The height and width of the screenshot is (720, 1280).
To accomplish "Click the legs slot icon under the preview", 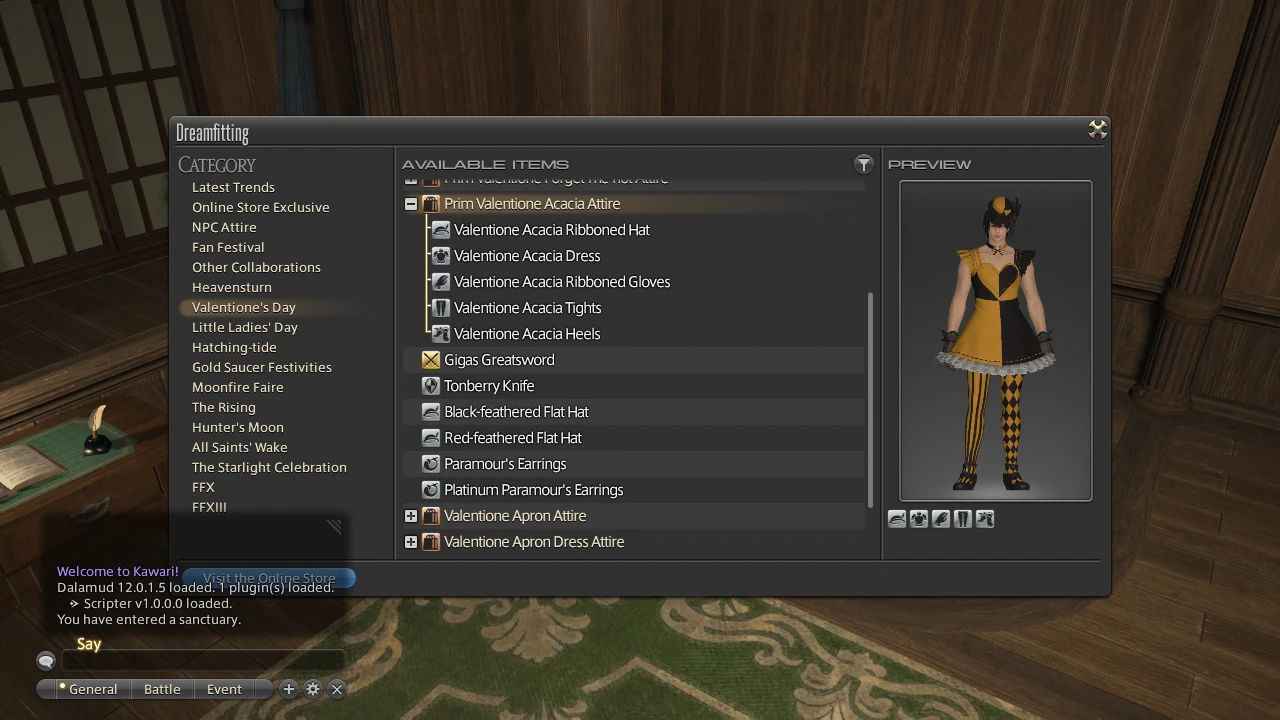I will (x=963, y=519).
